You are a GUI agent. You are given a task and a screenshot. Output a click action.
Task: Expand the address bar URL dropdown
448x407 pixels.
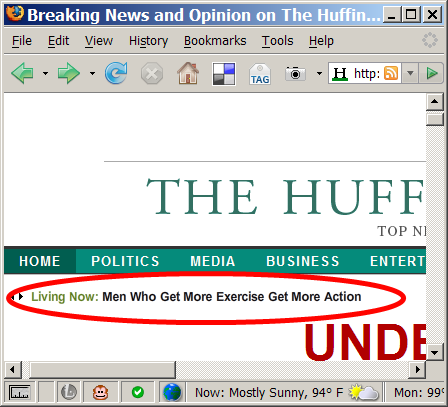410,73
